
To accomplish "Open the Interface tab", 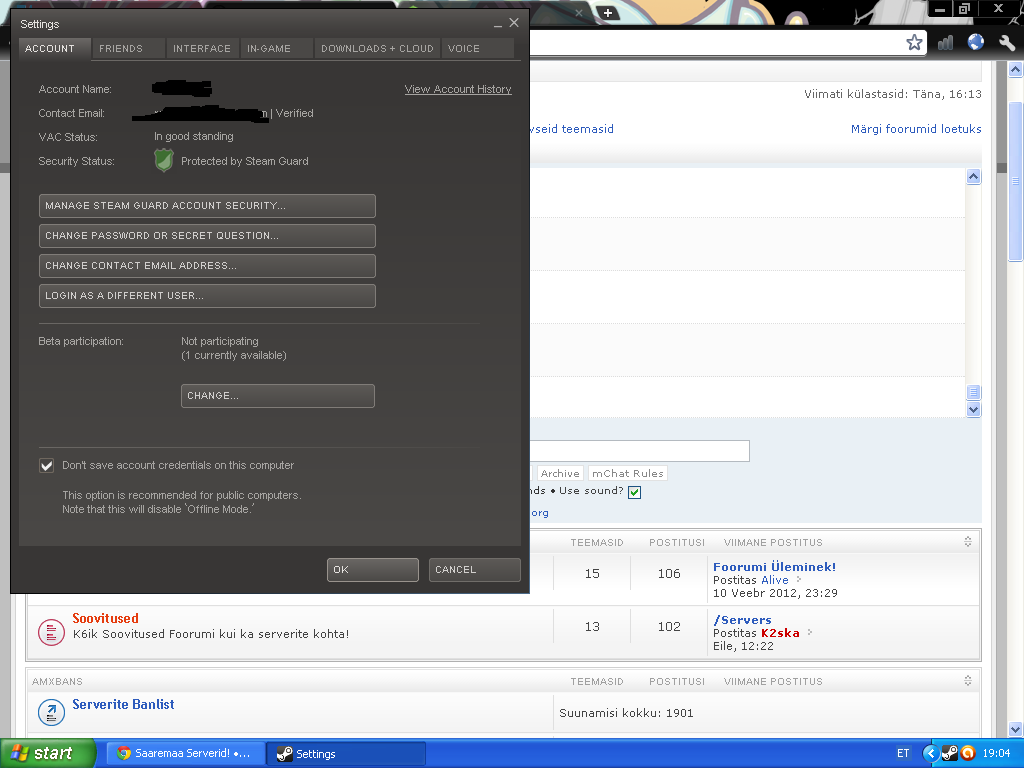I will [x=202, y=48].
